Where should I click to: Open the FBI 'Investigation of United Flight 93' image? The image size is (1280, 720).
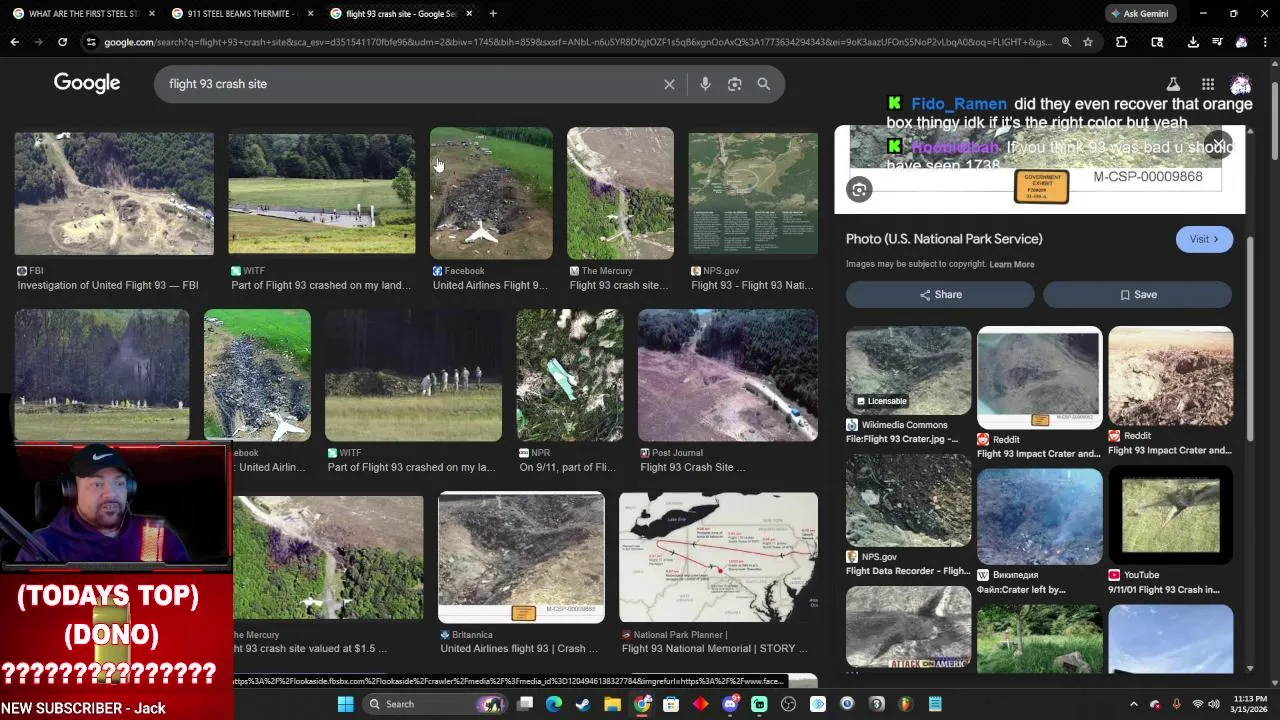[x=114, y=194]
